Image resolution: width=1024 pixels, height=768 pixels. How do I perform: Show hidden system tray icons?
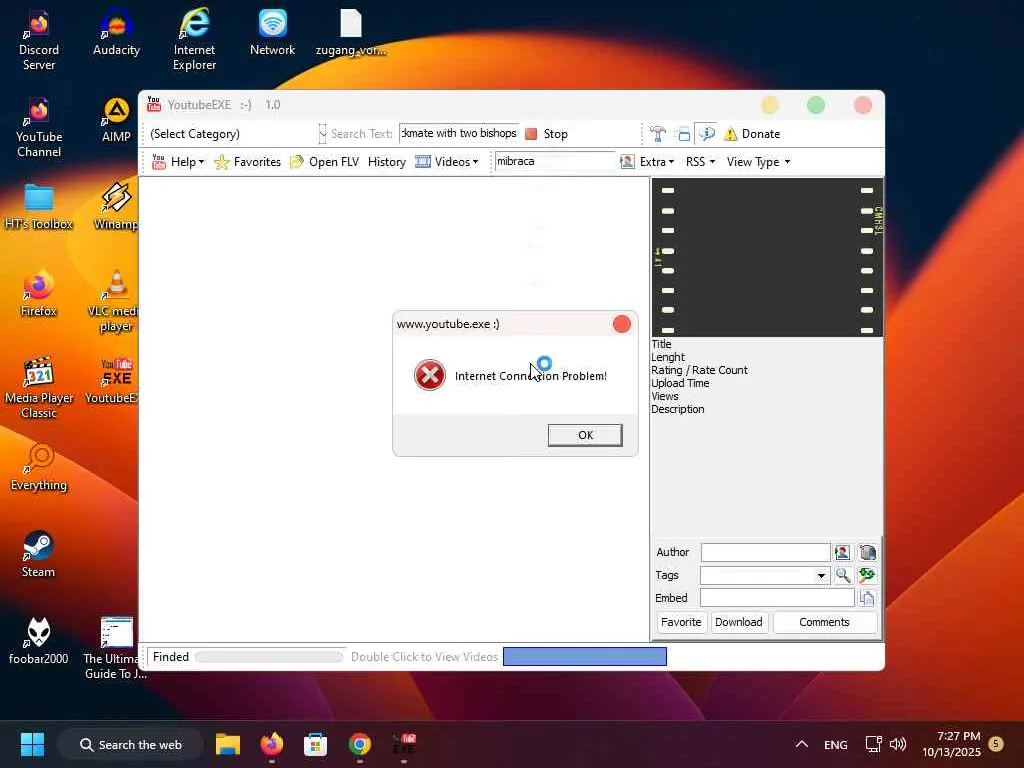coord(801,744)
